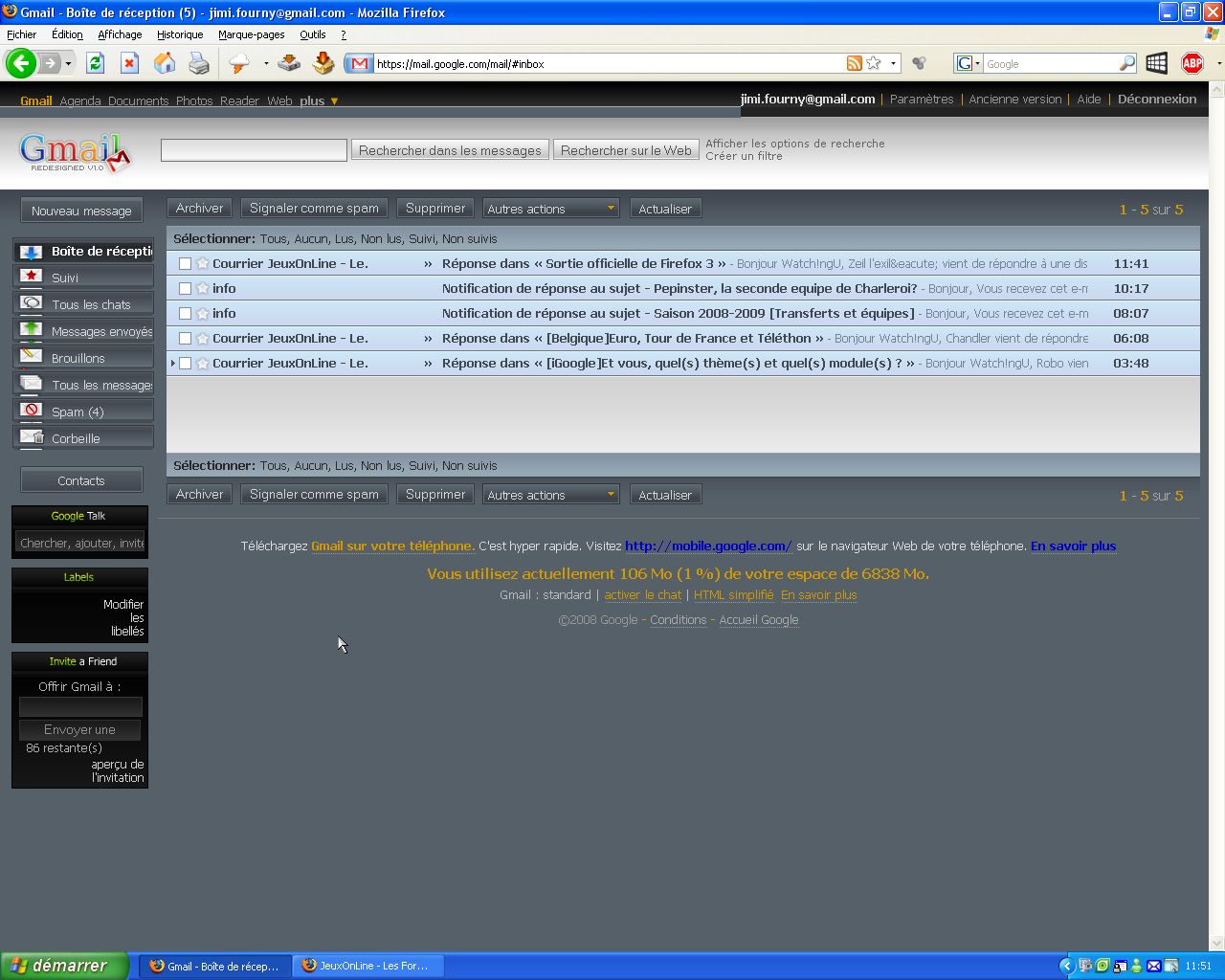The image size is (1225, 980).
Task: Stop page loading with the red X icon
Action: tap(129, 63)
